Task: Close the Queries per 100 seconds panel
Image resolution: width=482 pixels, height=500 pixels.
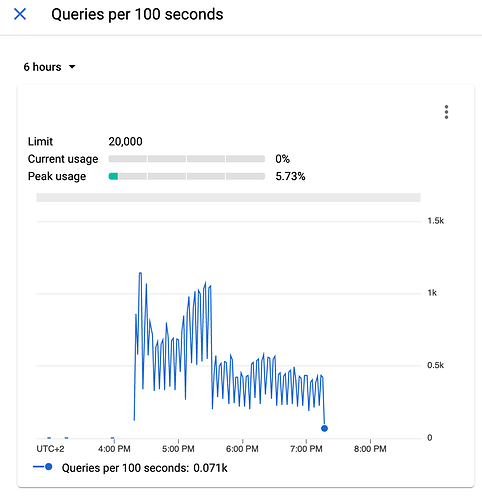Action: tap(20, 14)
